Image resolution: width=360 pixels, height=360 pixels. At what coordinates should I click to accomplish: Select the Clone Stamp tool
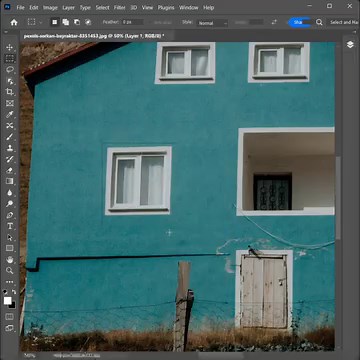(10, 148)
